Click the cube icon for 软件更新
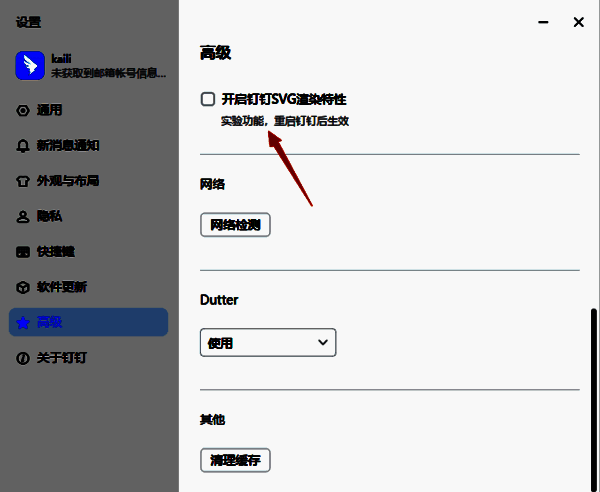The image size is (600, 492). (x=23, y=287)
